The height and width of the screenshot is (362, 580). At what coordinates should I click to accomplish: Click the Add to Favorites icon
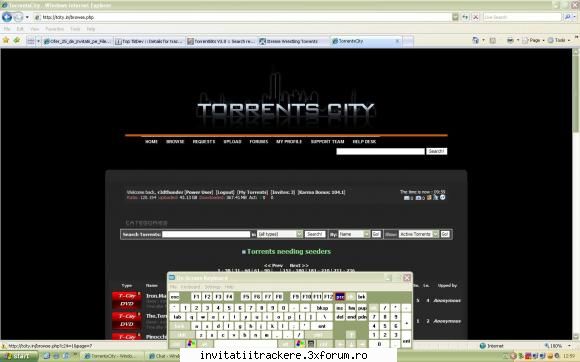tap(17, 40)
